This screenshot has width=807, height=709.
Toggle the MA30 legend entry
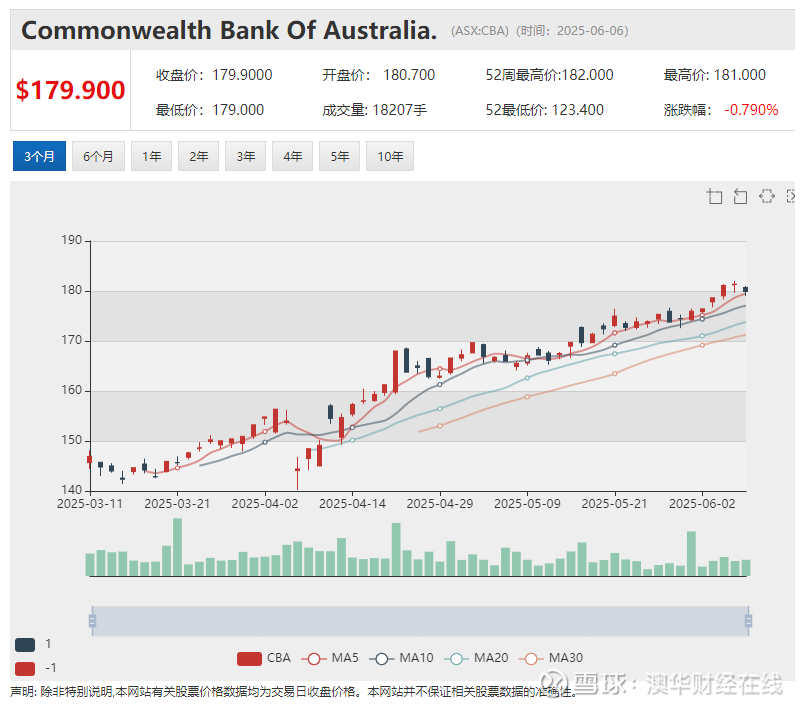pos(551,658)
